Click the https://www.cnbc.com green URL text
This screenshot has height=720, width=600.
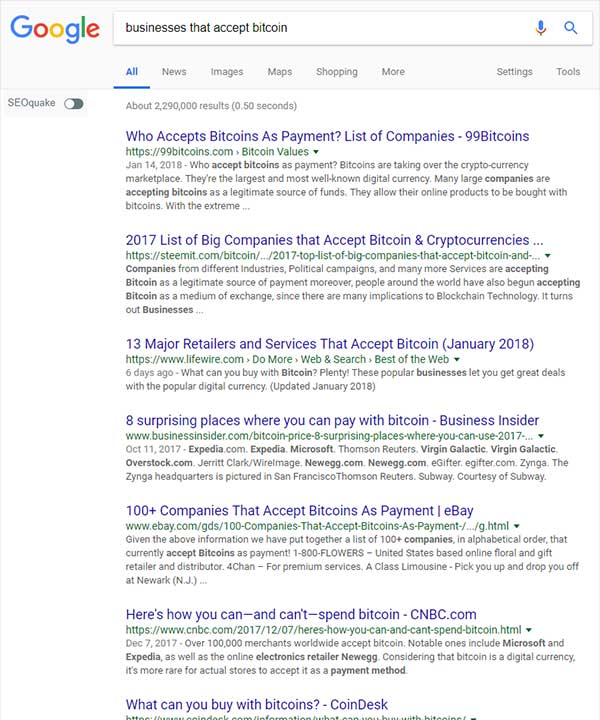click(x=324, y=630)
